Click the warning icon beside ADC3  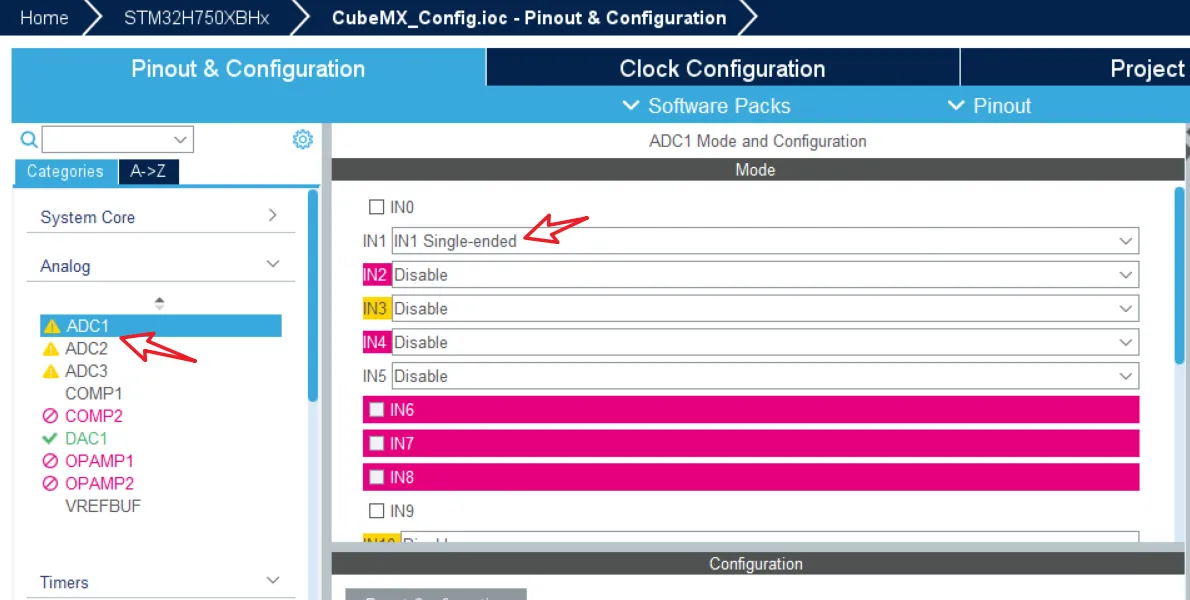[x=51, y=372]
